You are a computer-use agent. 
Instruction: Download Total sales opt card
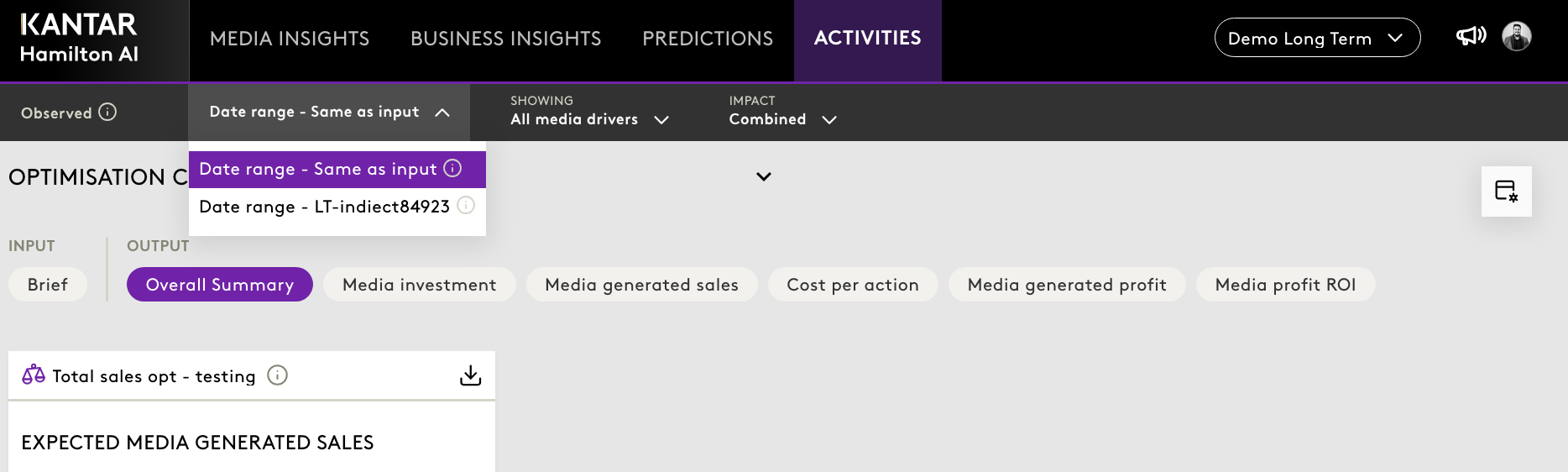(x=470, y=375)
